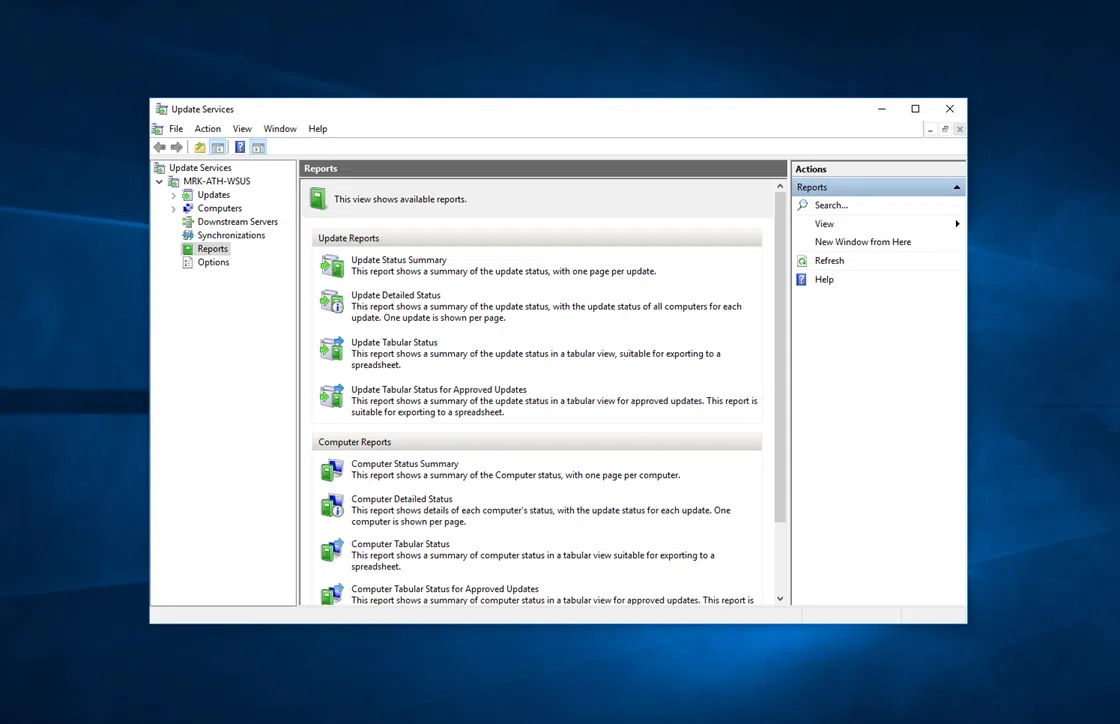Click the Refresh icon in Actions pane
This screenshot has height=724, width=1120.
802,261
